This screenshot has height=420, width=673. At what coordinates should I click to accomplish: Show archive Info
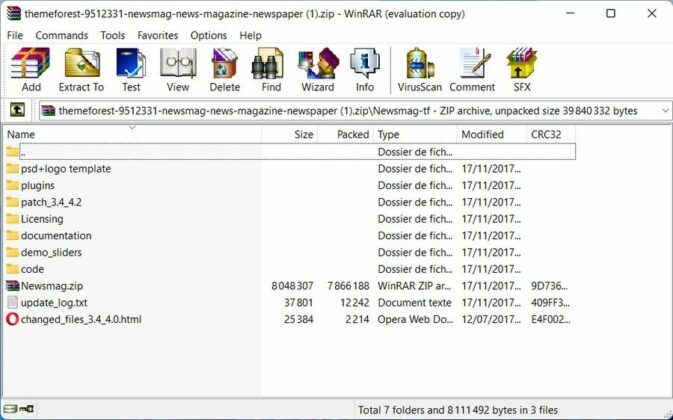(364, 70)
